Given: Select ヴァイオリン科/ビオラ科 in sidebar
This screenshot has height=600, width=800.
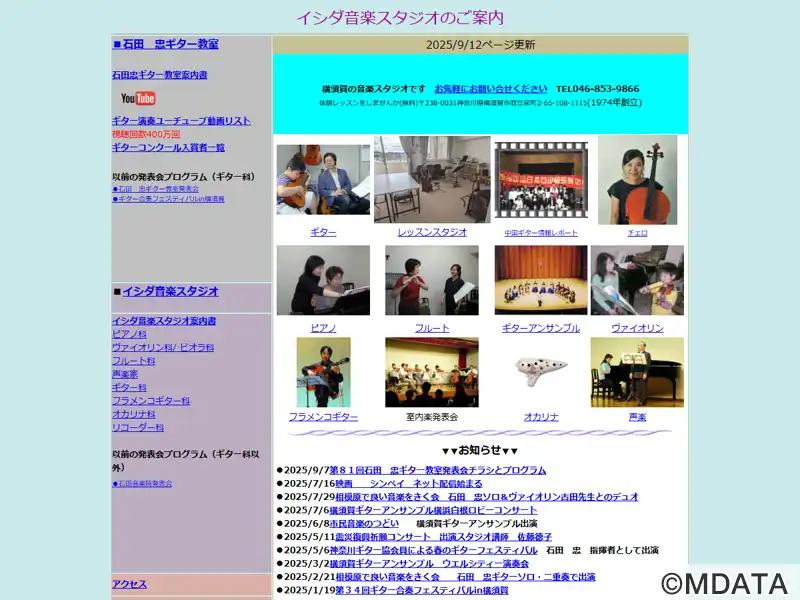Looking at the screenshot, I should (x=163, y=347).
